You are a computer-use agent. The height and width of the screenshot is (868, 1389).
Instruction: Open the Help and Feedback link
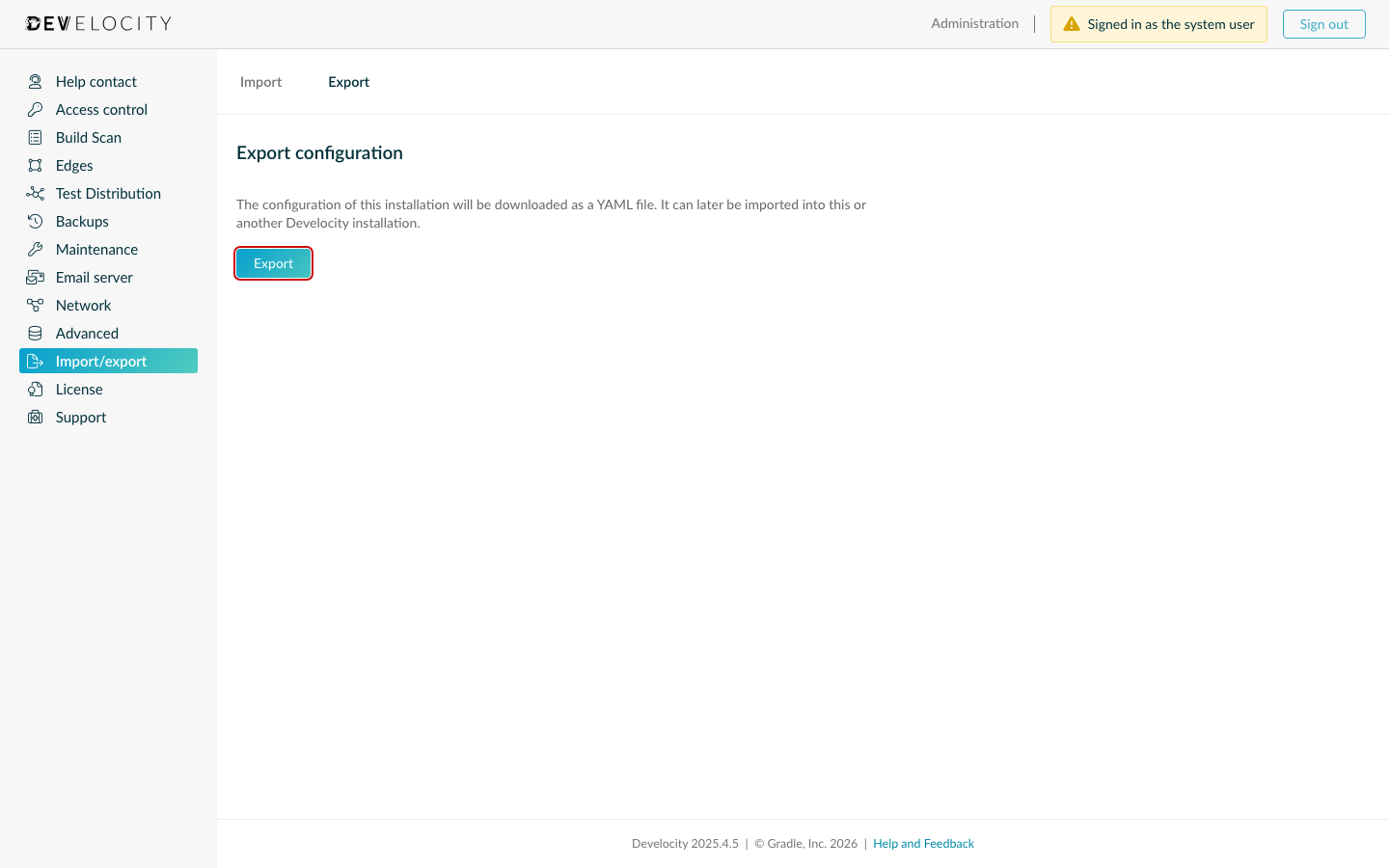pyautogui.click(x=923, y=843)
